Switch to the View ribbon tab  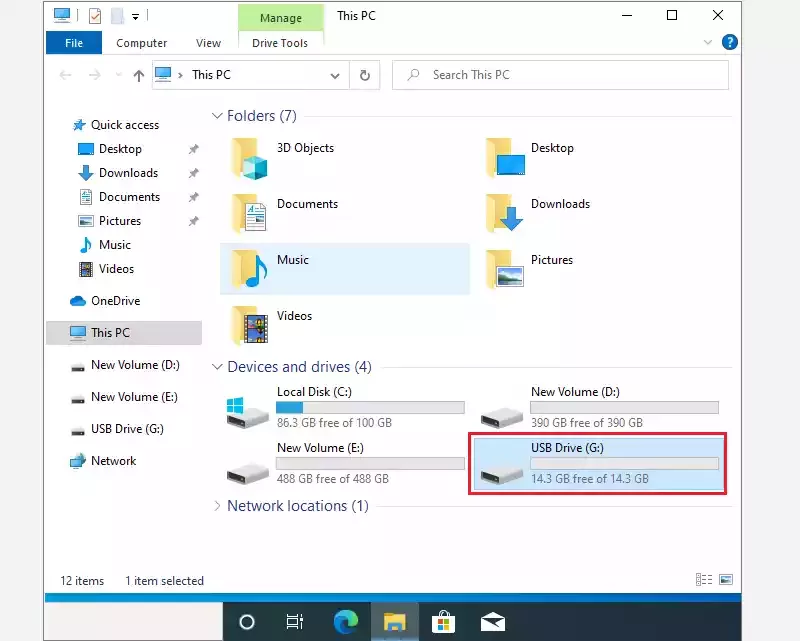pos(208,43)
